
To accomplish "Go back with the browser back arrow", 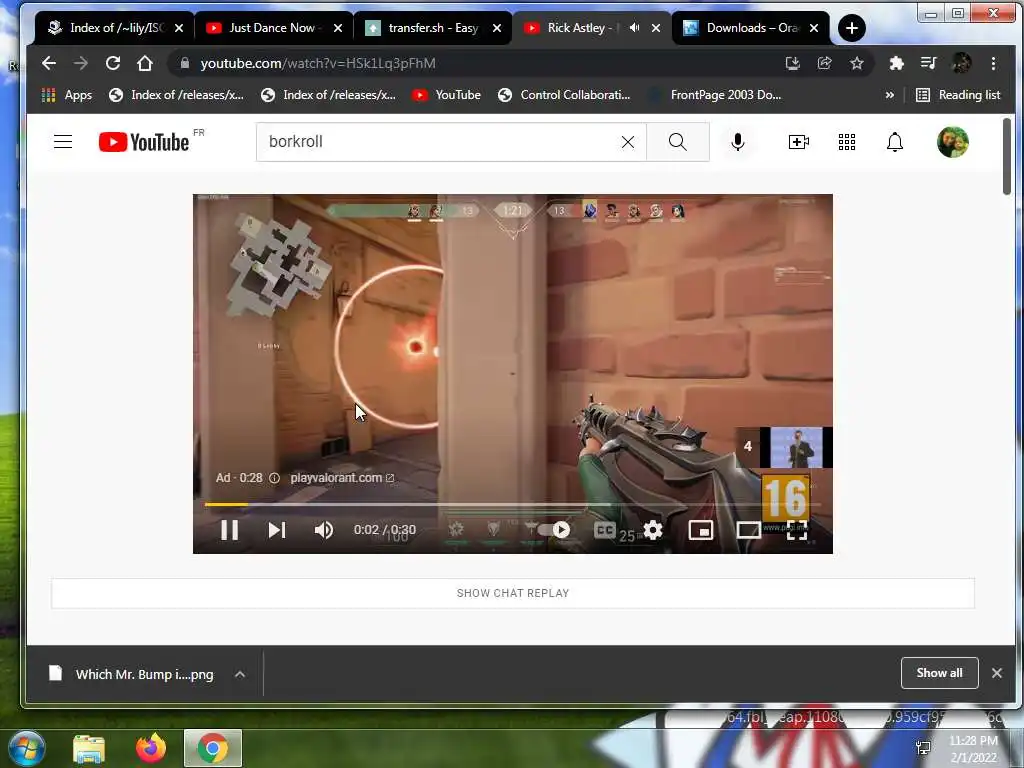I will pyautogui.click(x=49, y=63).
